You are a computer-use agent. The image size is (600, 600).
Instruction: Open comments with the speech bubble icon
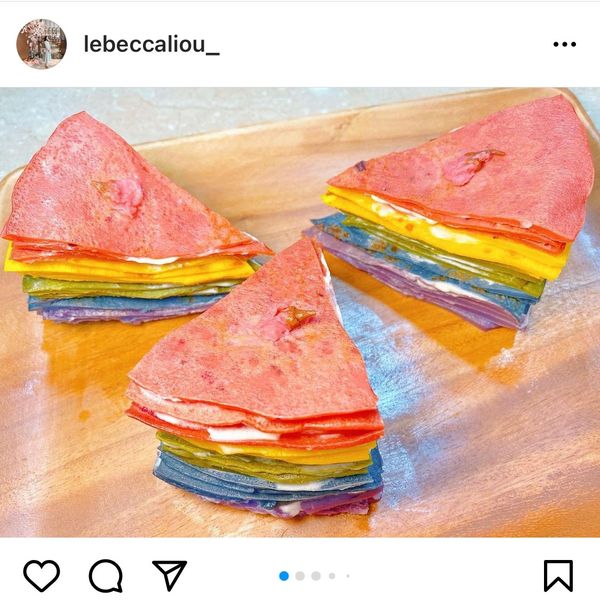click(106, 576)
